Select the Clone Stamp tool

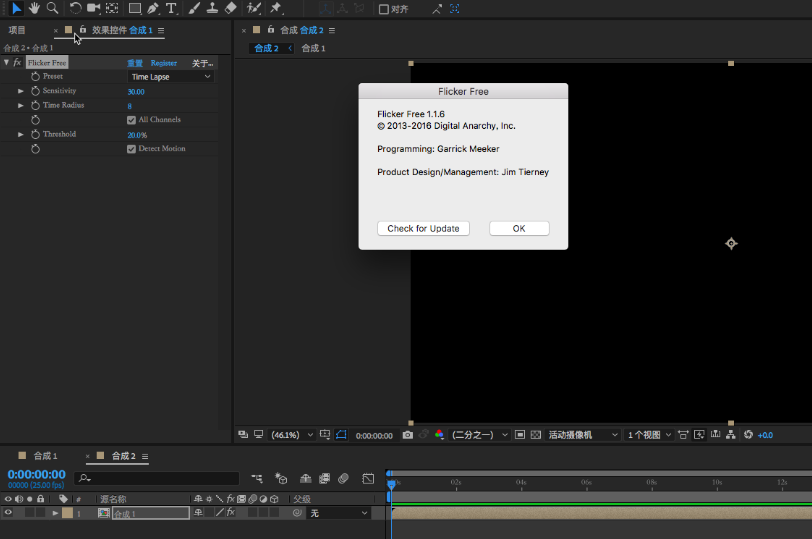(212, 8)
